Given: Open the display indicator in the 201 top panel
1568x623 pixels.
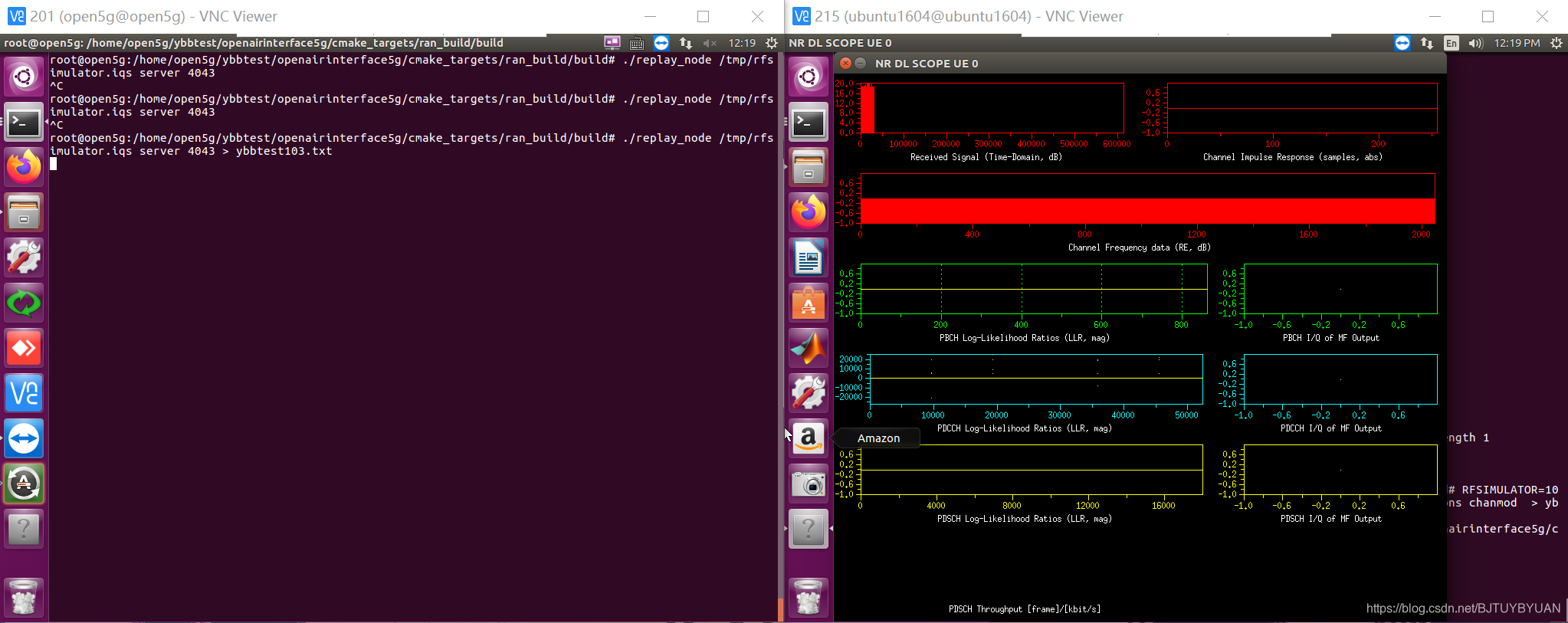Looking at the screenshot, I should coord(612,43).
